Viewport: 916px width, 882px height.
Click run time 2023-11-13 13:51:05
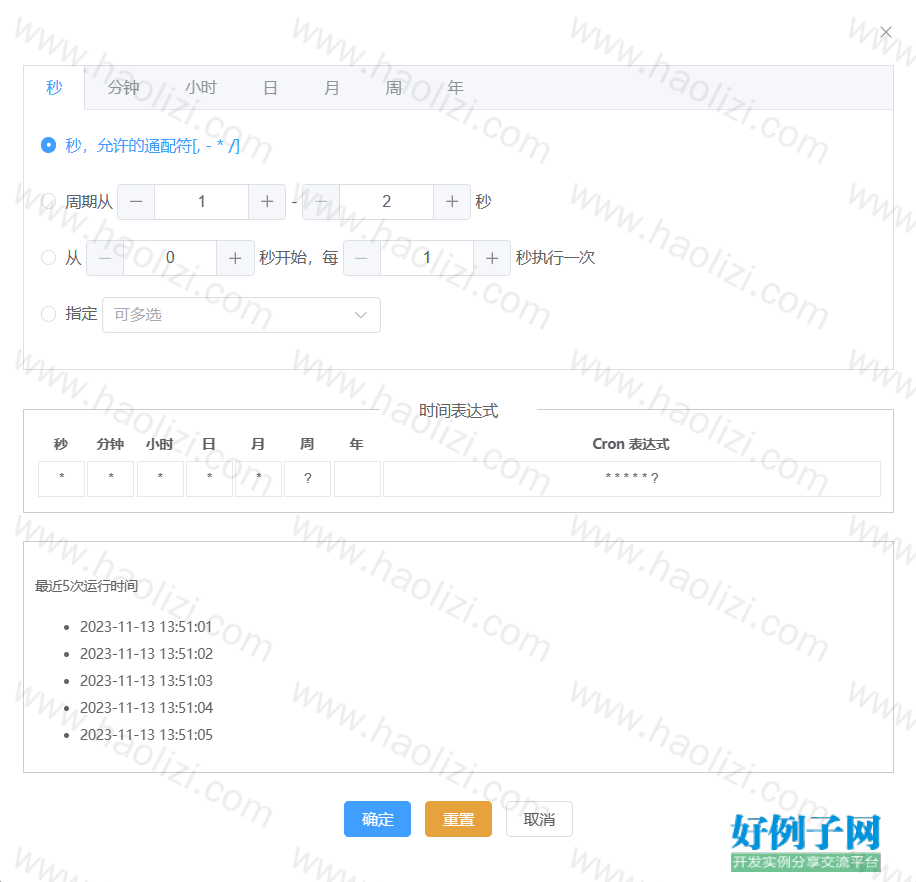coord(146,734)
